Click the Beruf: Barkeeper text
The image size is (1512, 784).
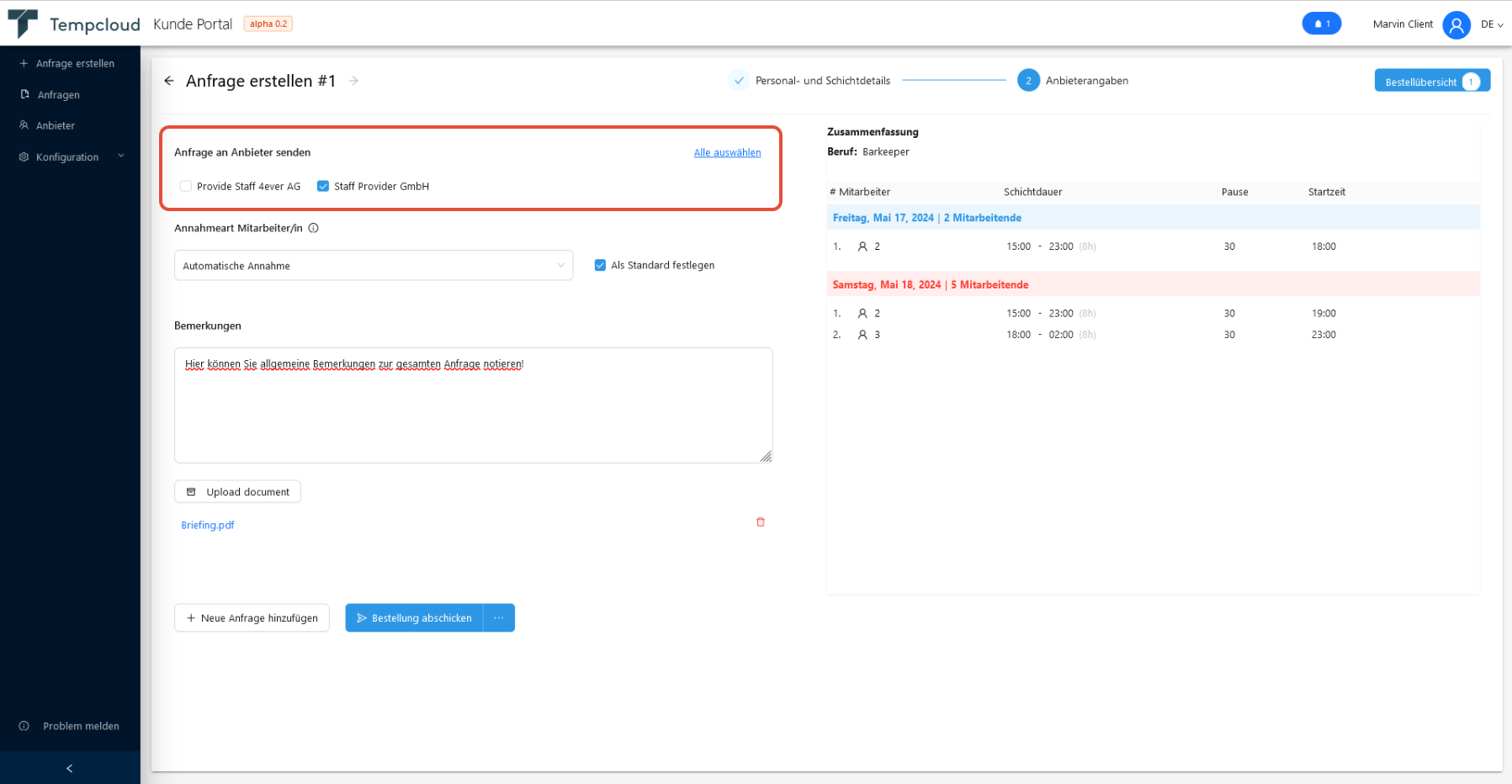click(x=868, y=152)
